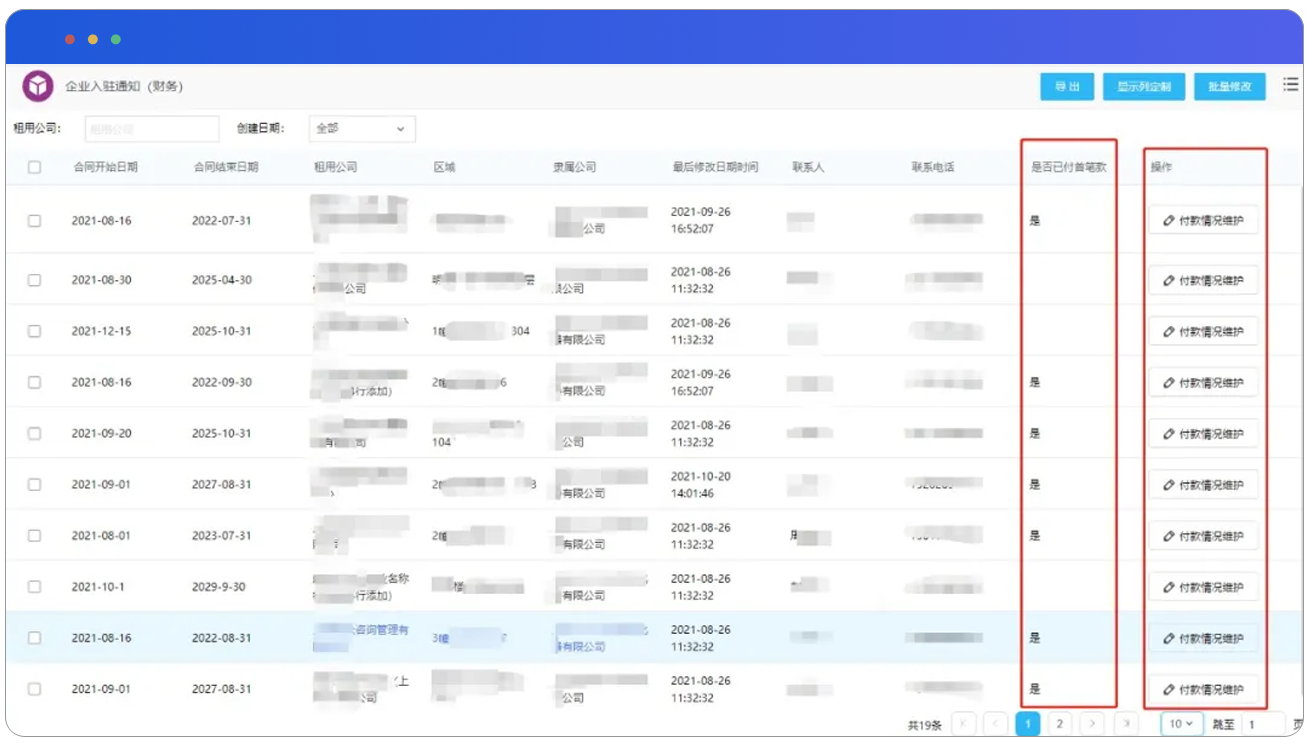Go to the previous page arrow

(995, 723)
